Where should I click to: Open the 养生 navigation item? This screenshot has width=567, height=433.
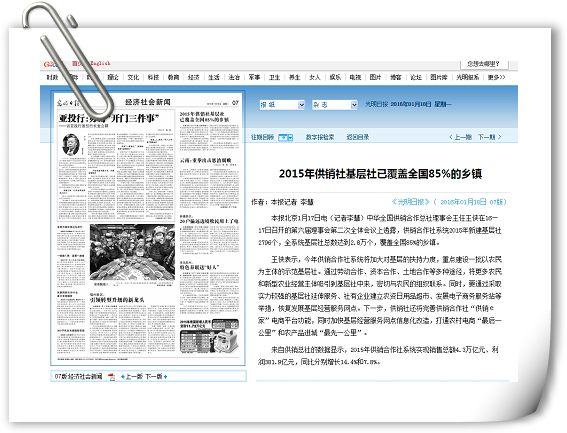295,77
